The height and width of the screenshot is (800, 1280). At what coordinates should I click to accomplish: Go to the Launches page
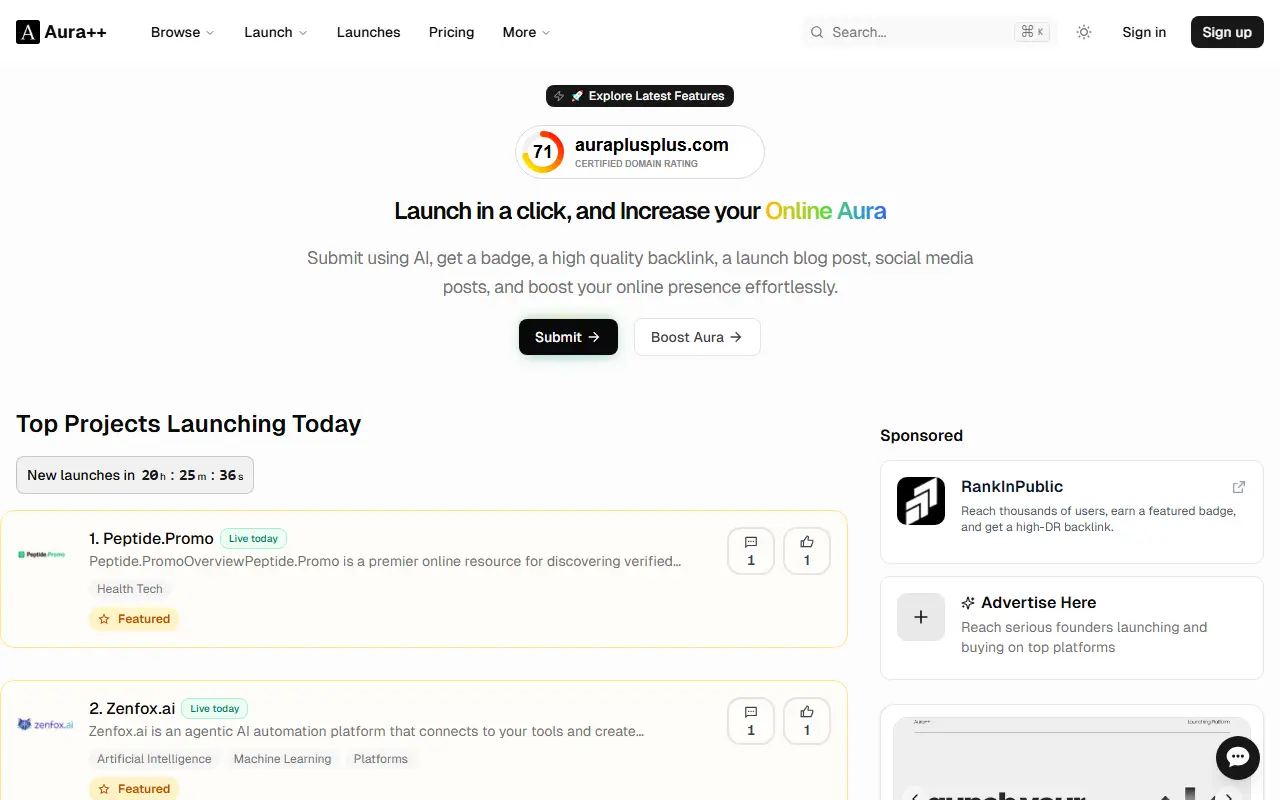pyautogui.click(x=368, y=32)
